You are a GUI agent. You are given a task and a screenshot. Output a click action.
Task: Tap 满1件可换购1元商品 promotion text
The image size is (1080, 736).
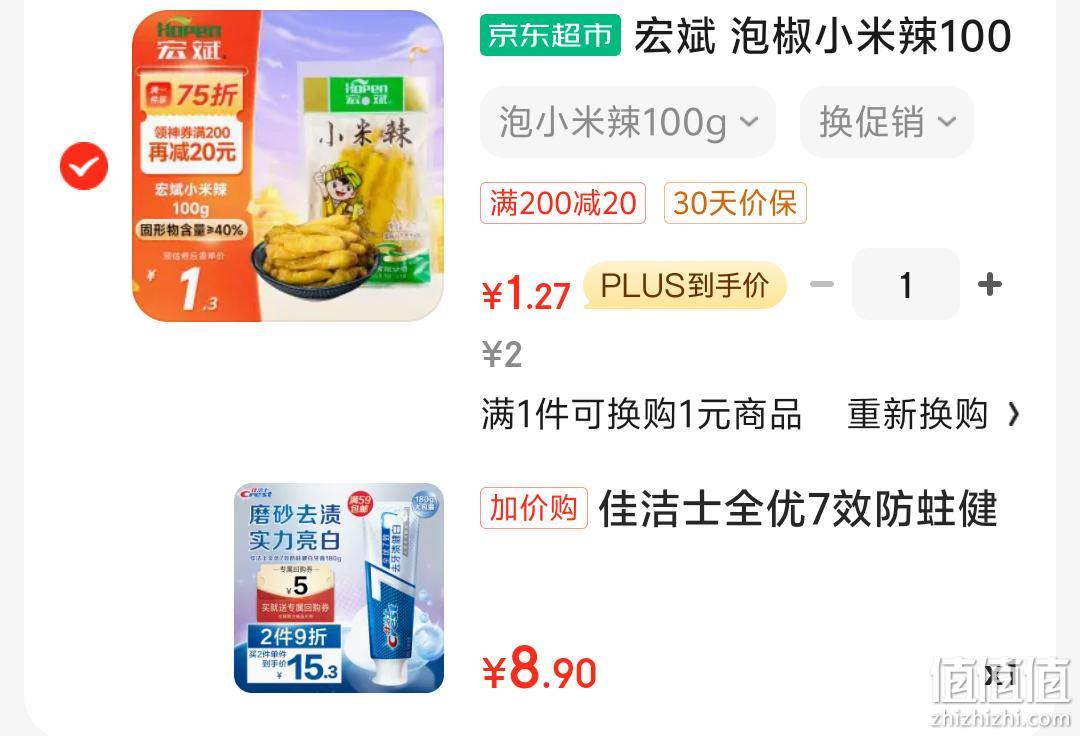[641, 414]
